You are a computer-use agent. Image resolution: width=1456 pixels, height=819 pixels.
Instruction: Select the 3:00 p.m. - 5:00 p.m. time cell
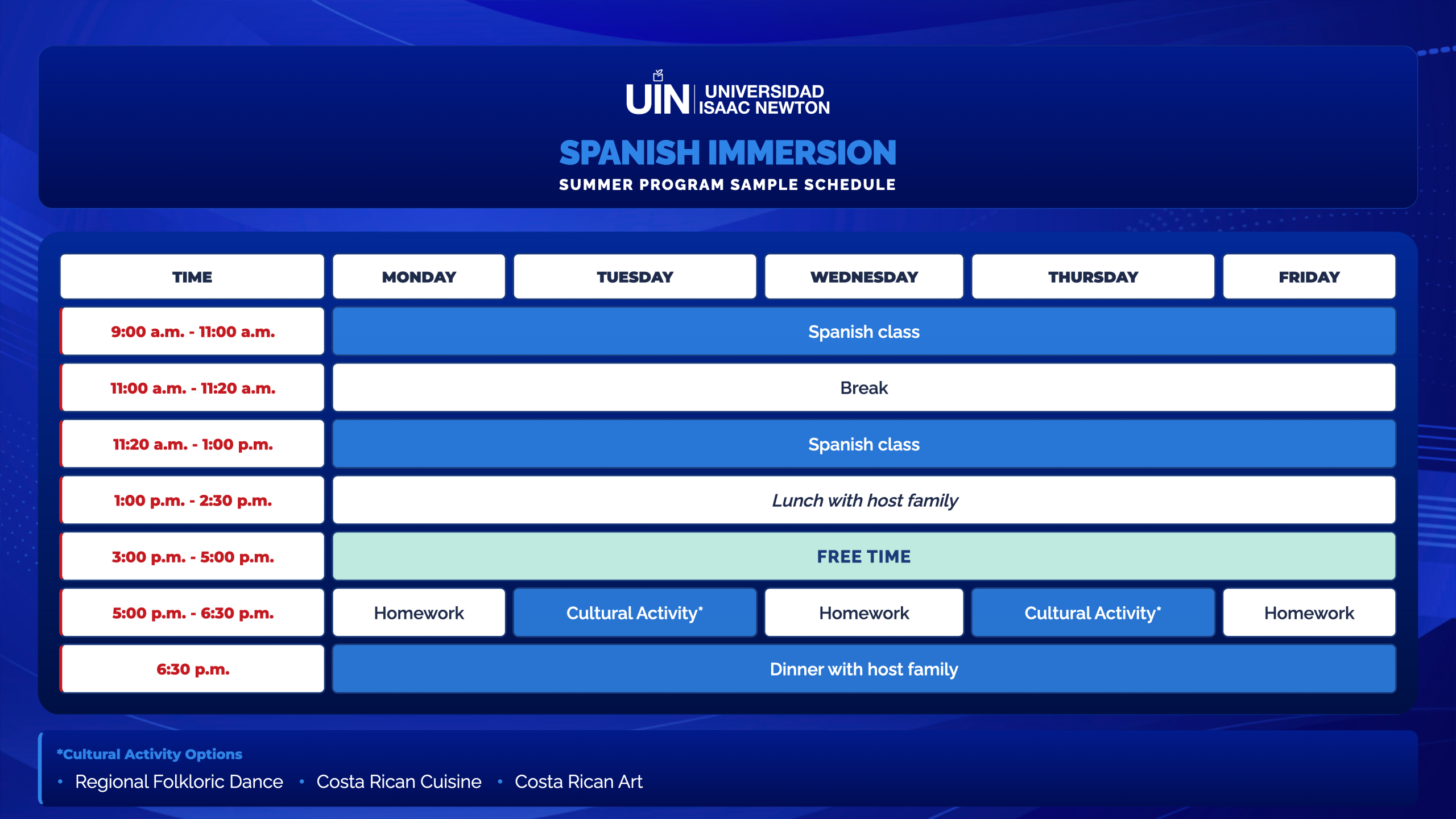point(192,557)
